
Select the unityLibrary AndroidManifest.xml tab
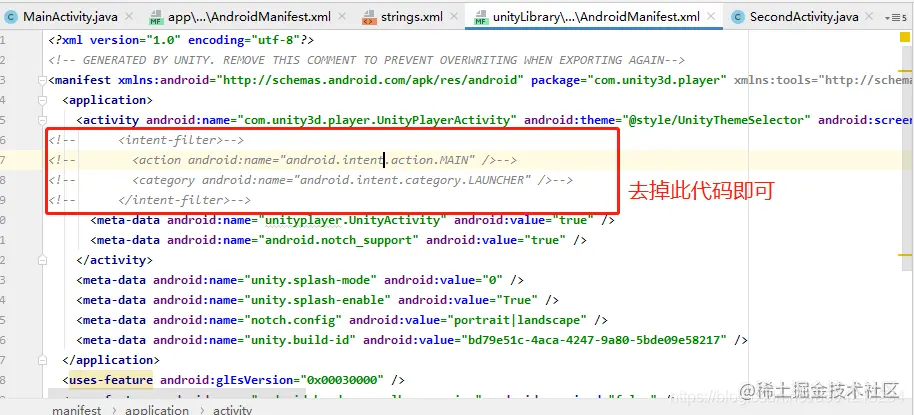pyautogui.click(x=596, y=17)
